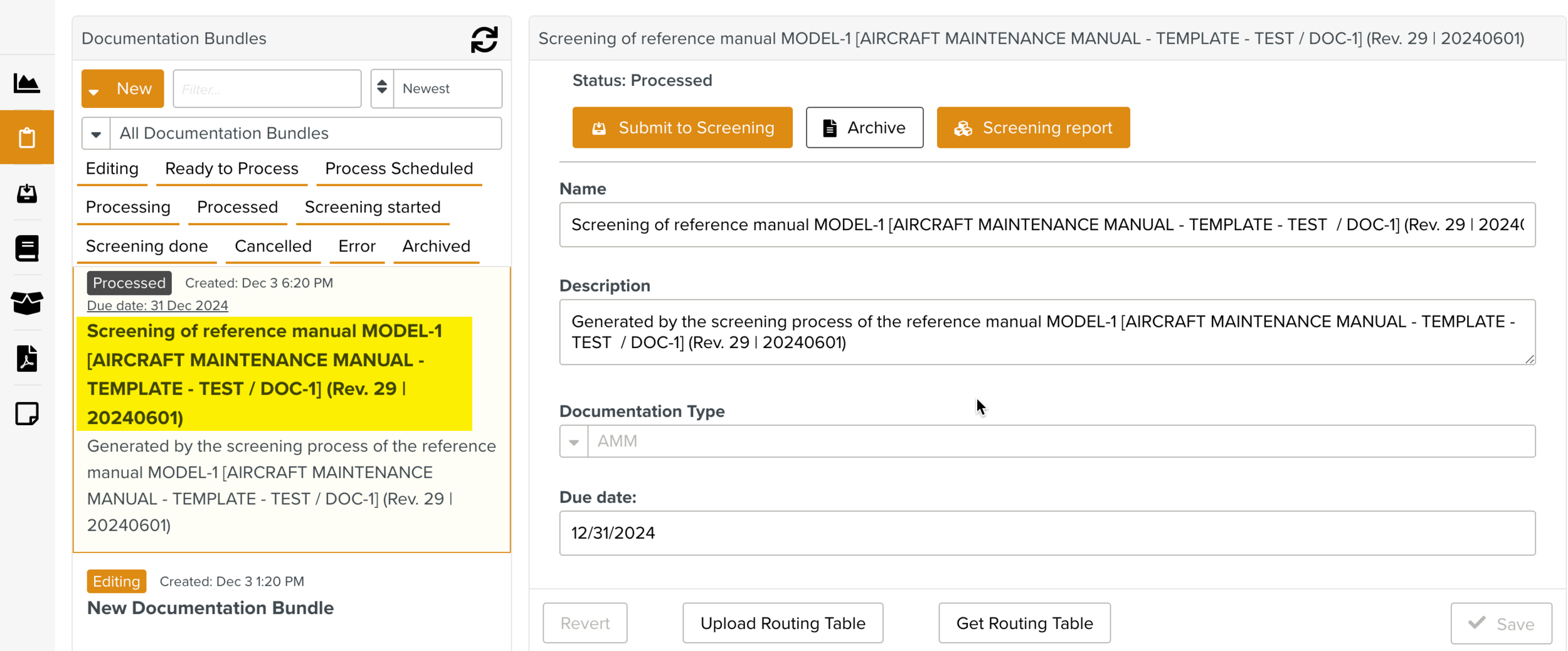This screenshot has height=651, width=1568.
Task: Click the Submit to Screening button
Action: pos(682,128)
